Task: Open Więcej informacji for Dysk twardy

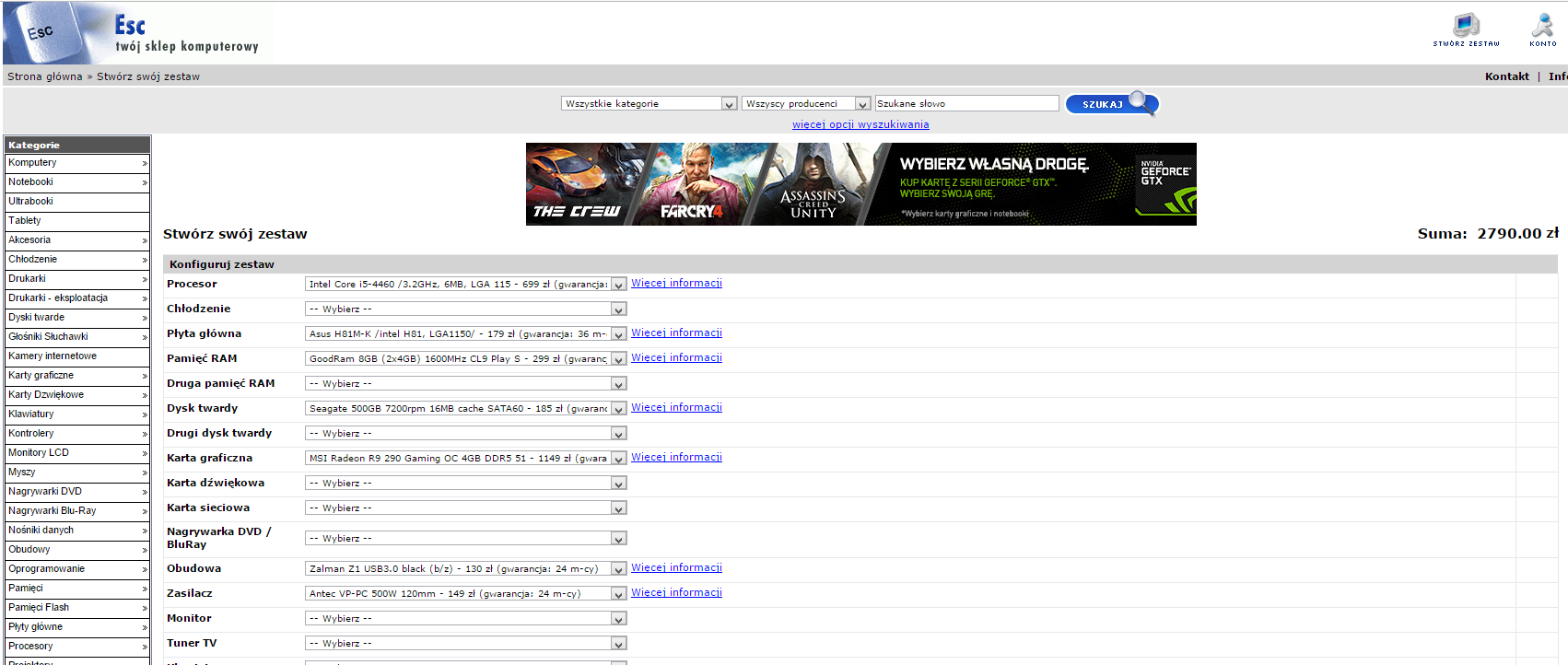Action: 676,407
